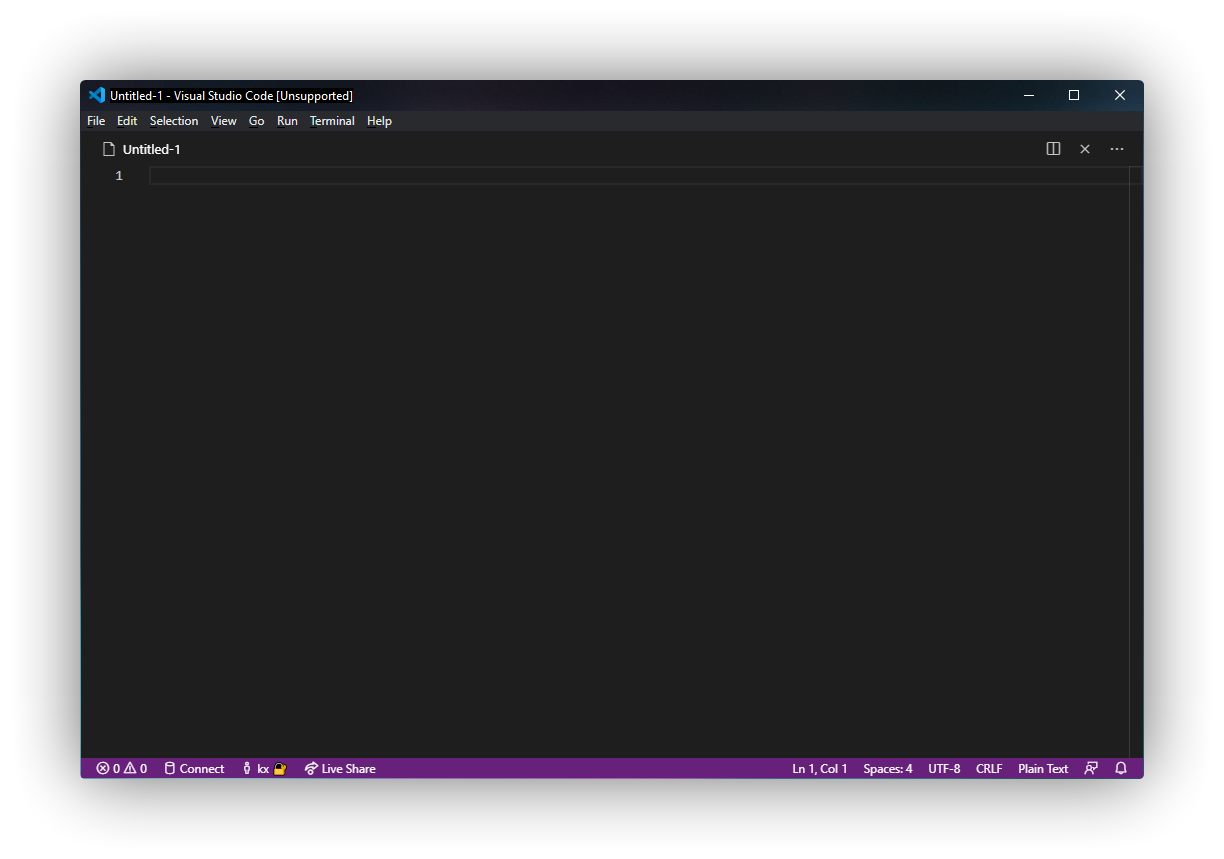Minimize the VS Code window

[1028, 95]
